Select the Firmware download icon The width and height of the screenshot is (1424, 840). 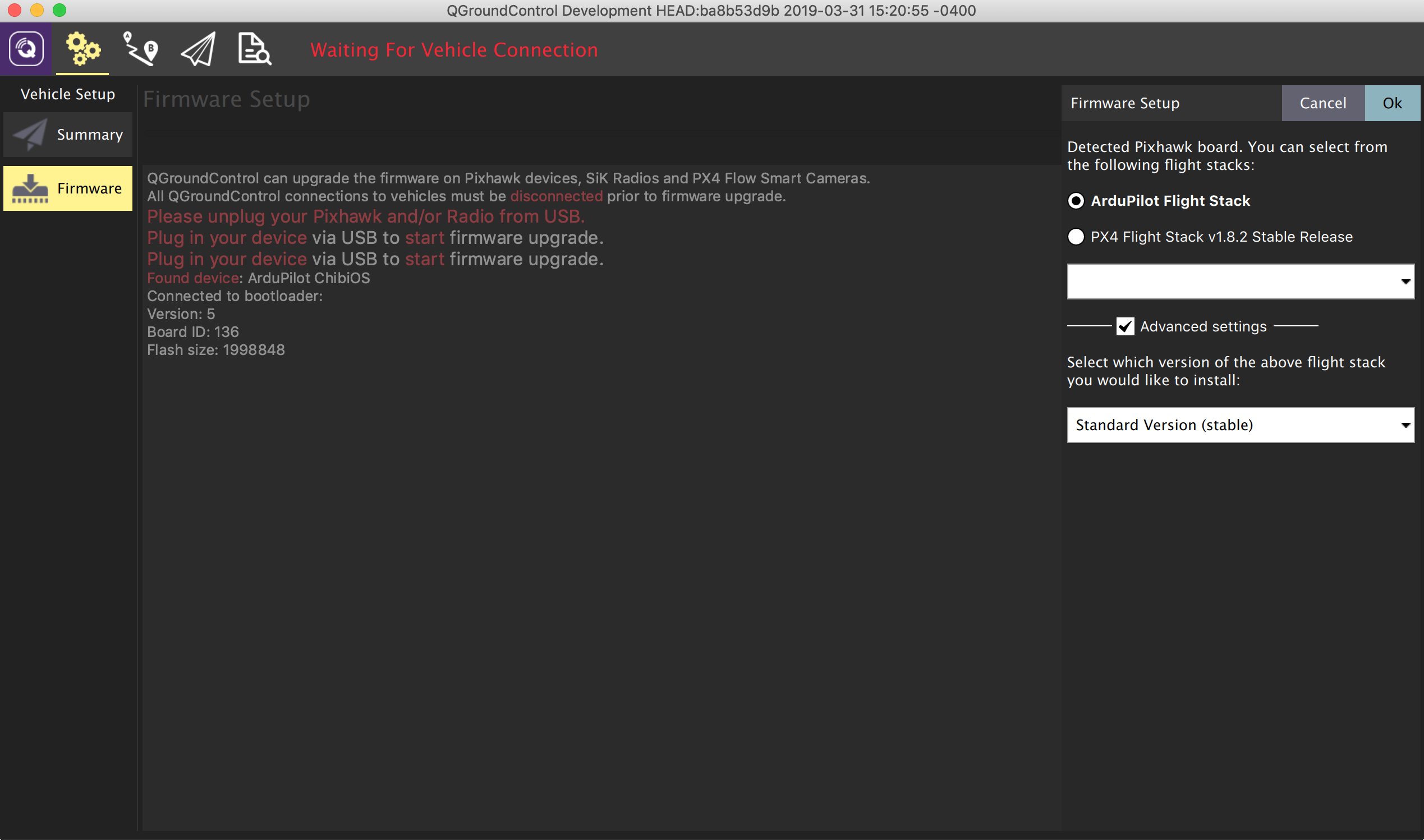[x=29, y=188]
